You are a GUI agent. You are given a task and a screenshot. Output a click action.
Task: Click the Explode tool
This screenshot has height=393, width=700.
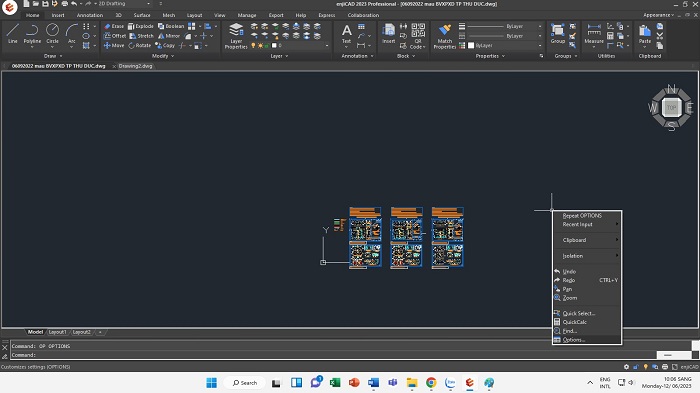(x=141, y=26)
